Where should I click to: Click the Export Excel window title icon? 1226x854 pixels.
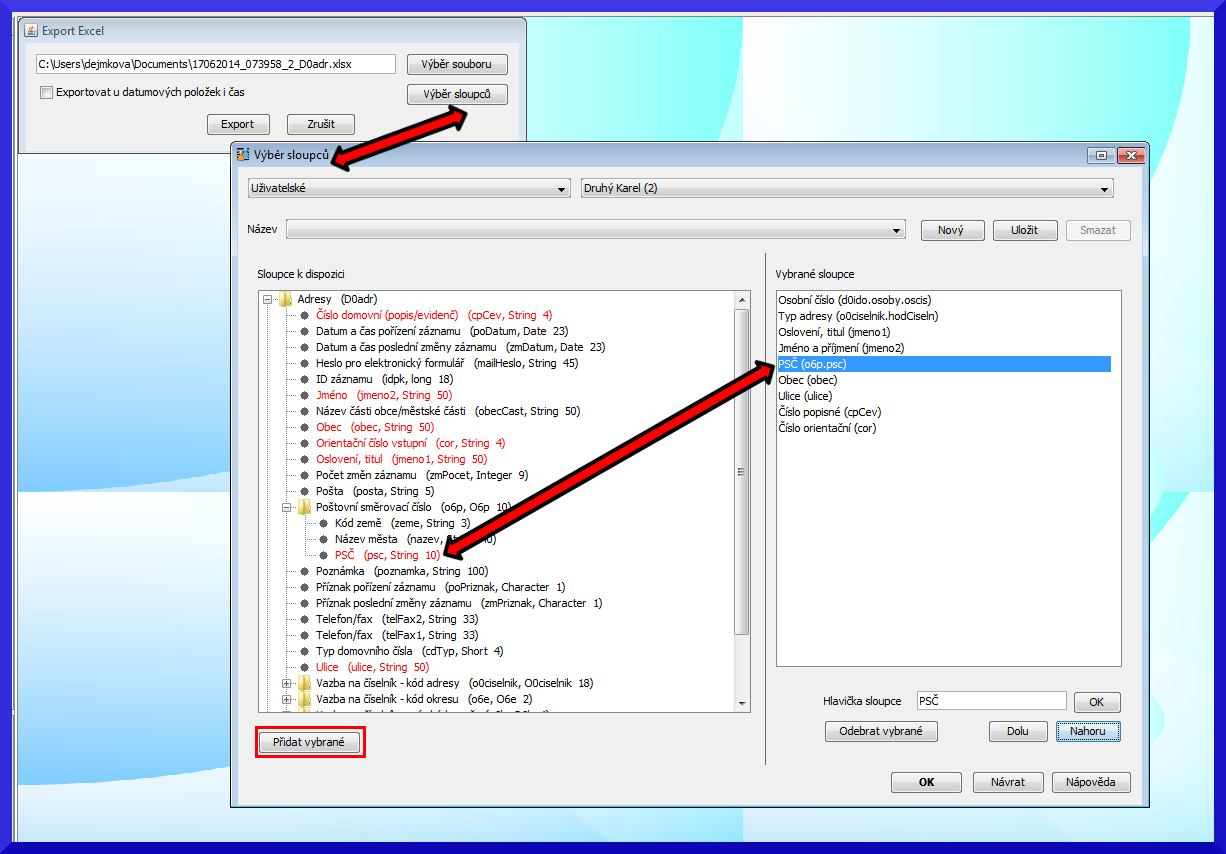30,31
